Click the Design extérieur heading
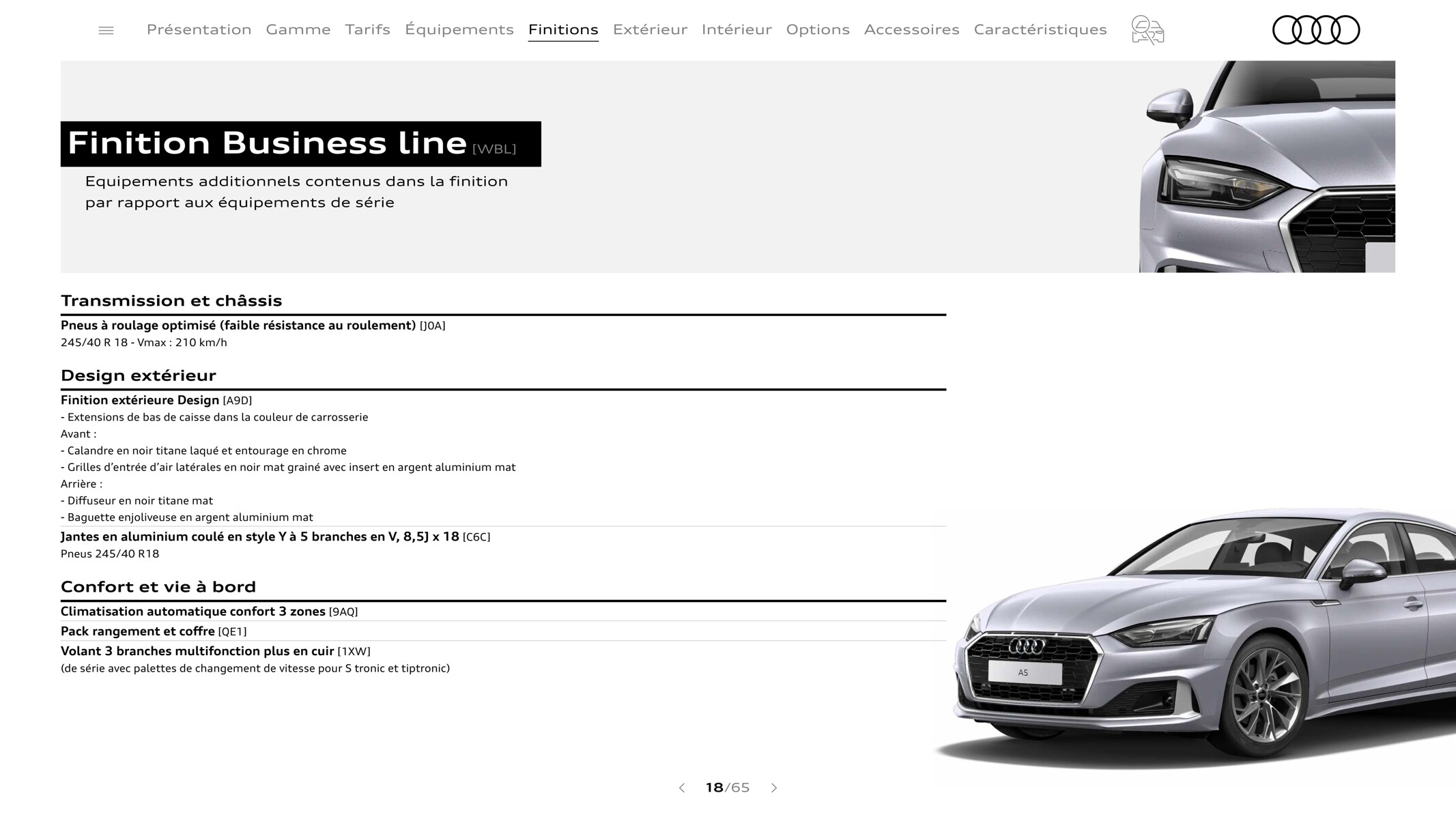 click(x=139, y=375)
